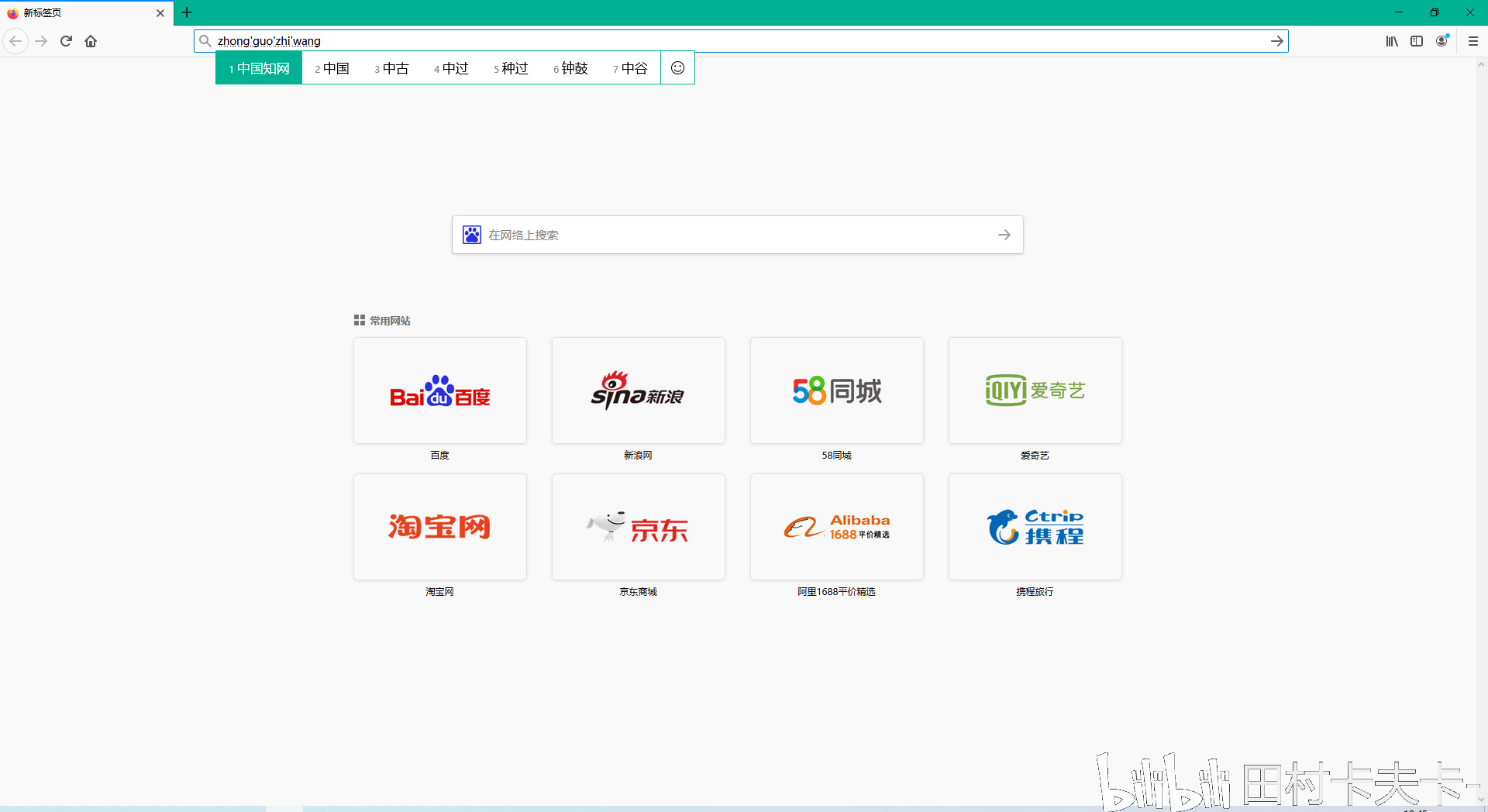Click the 阿里1688平价精选 label link
The image size is (1488, 812).
point(837,592)
